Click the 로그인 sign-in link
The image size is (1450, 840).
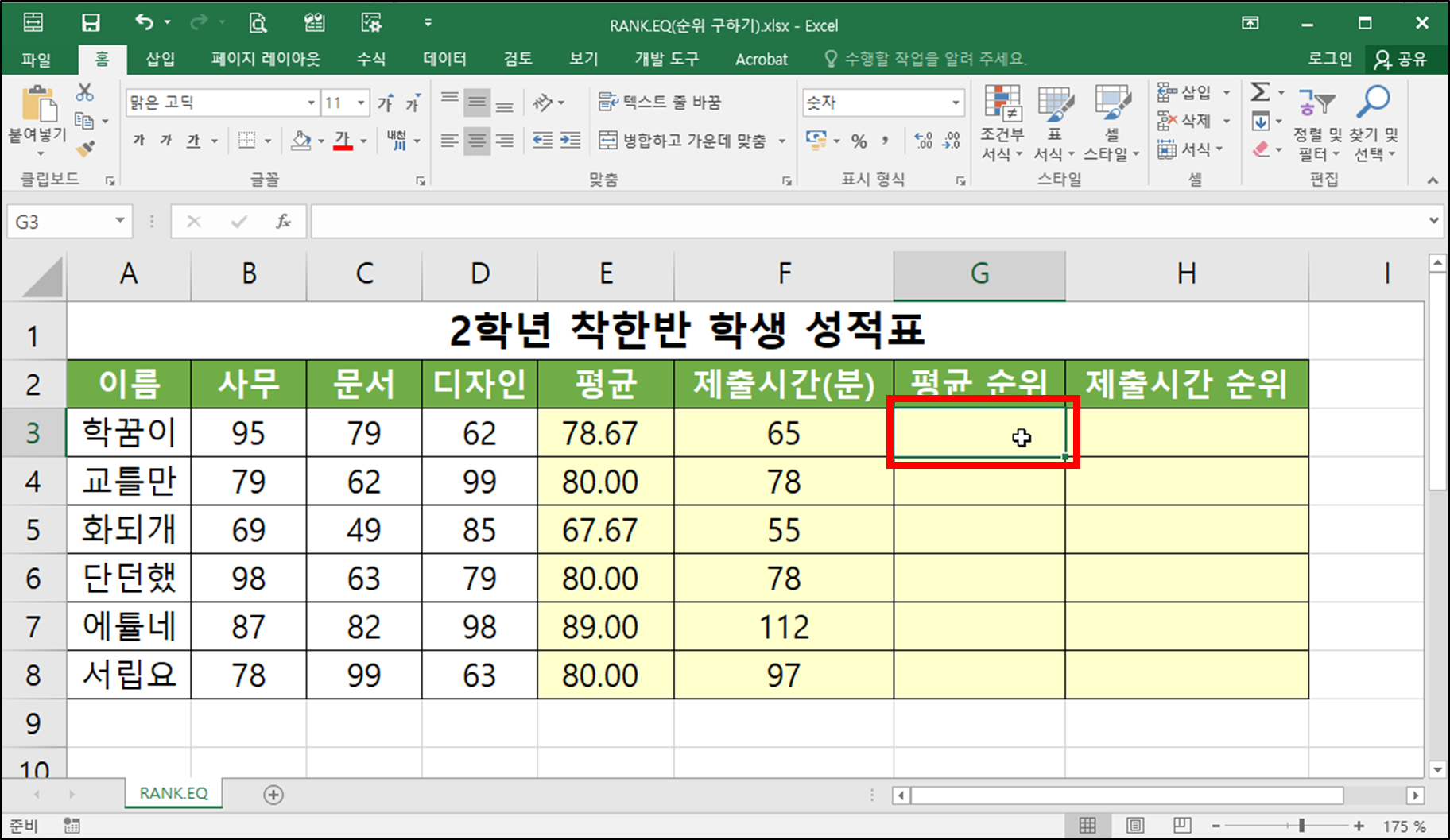coord(1330,59)
